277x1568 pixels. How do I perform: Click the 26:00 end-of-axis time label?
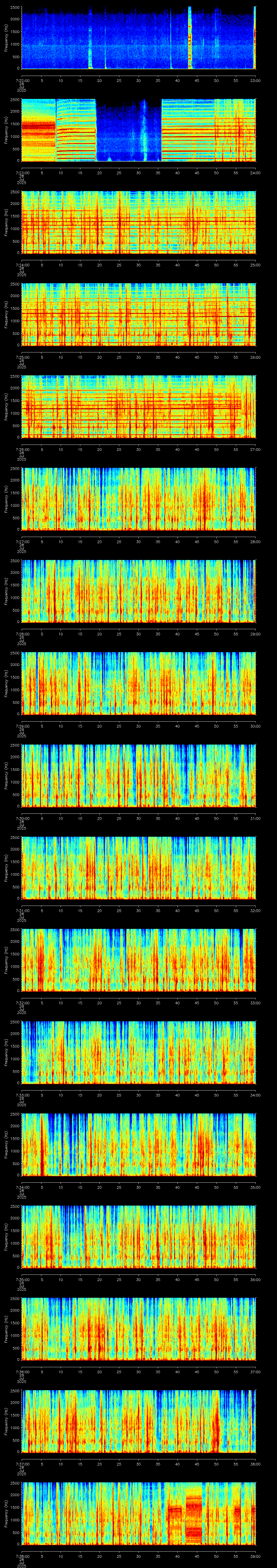255,357
